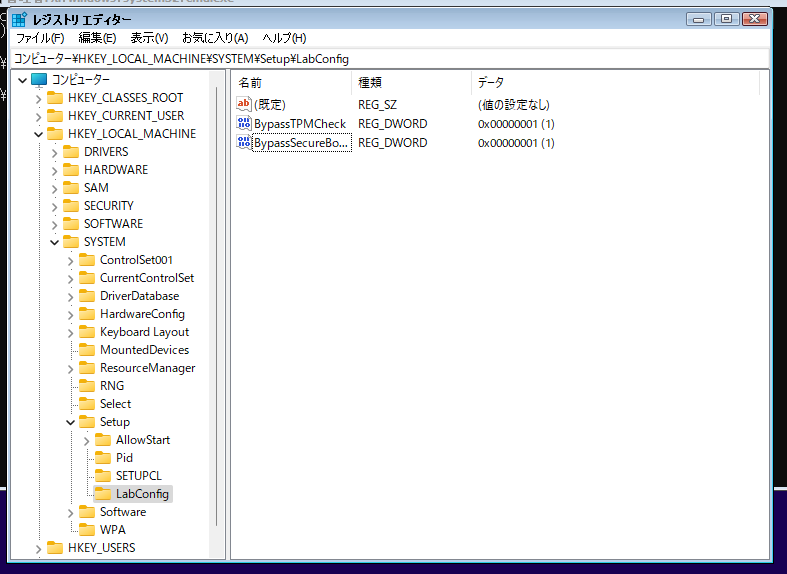The height and width of the screenshot is (574, 787).
Task: Click the DWORD icon of BypassSecureBo... value
Action: click(244, 142)
